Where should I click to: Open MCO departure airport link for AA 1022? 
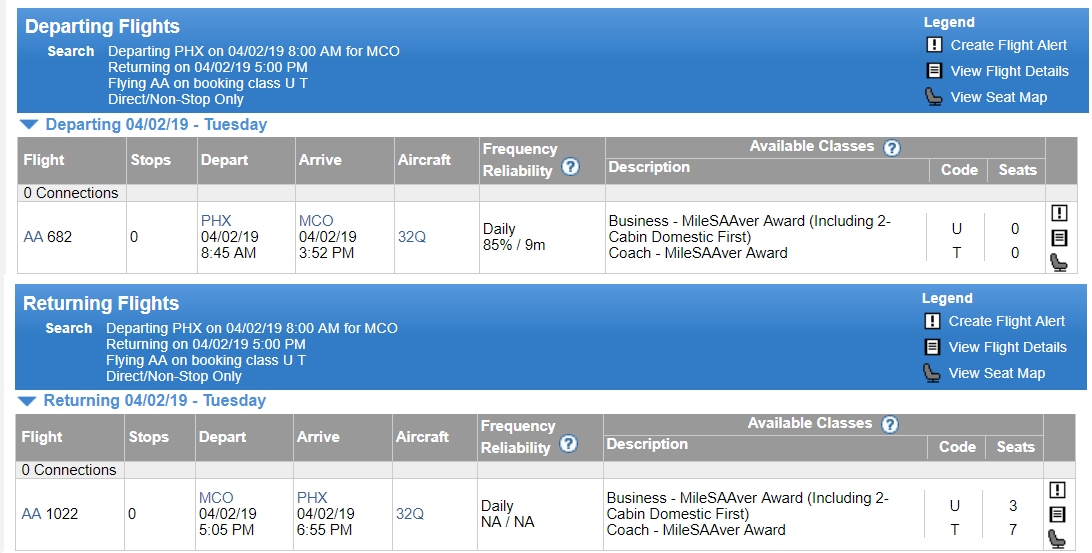click(216, 498)
